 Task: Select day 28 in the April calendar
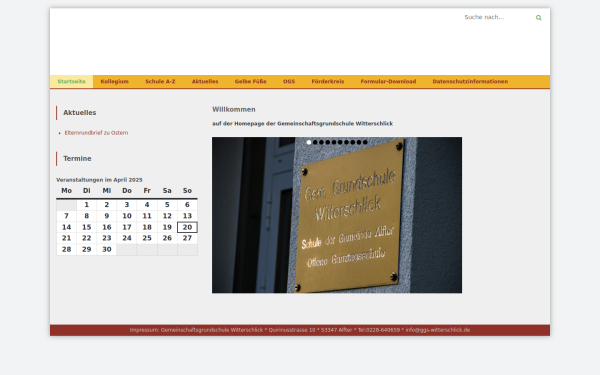67,249
